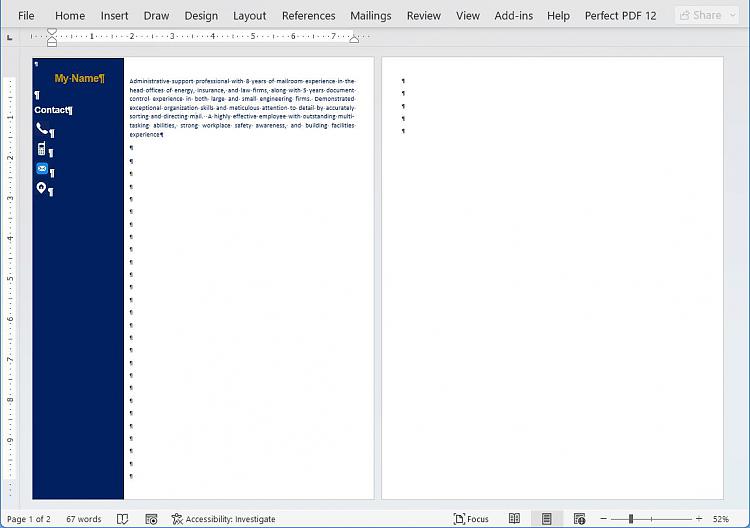The width and height of the screenshot is (750, 528).
Task: Click the My Name heading text
Action: click(x=79, y=78)
